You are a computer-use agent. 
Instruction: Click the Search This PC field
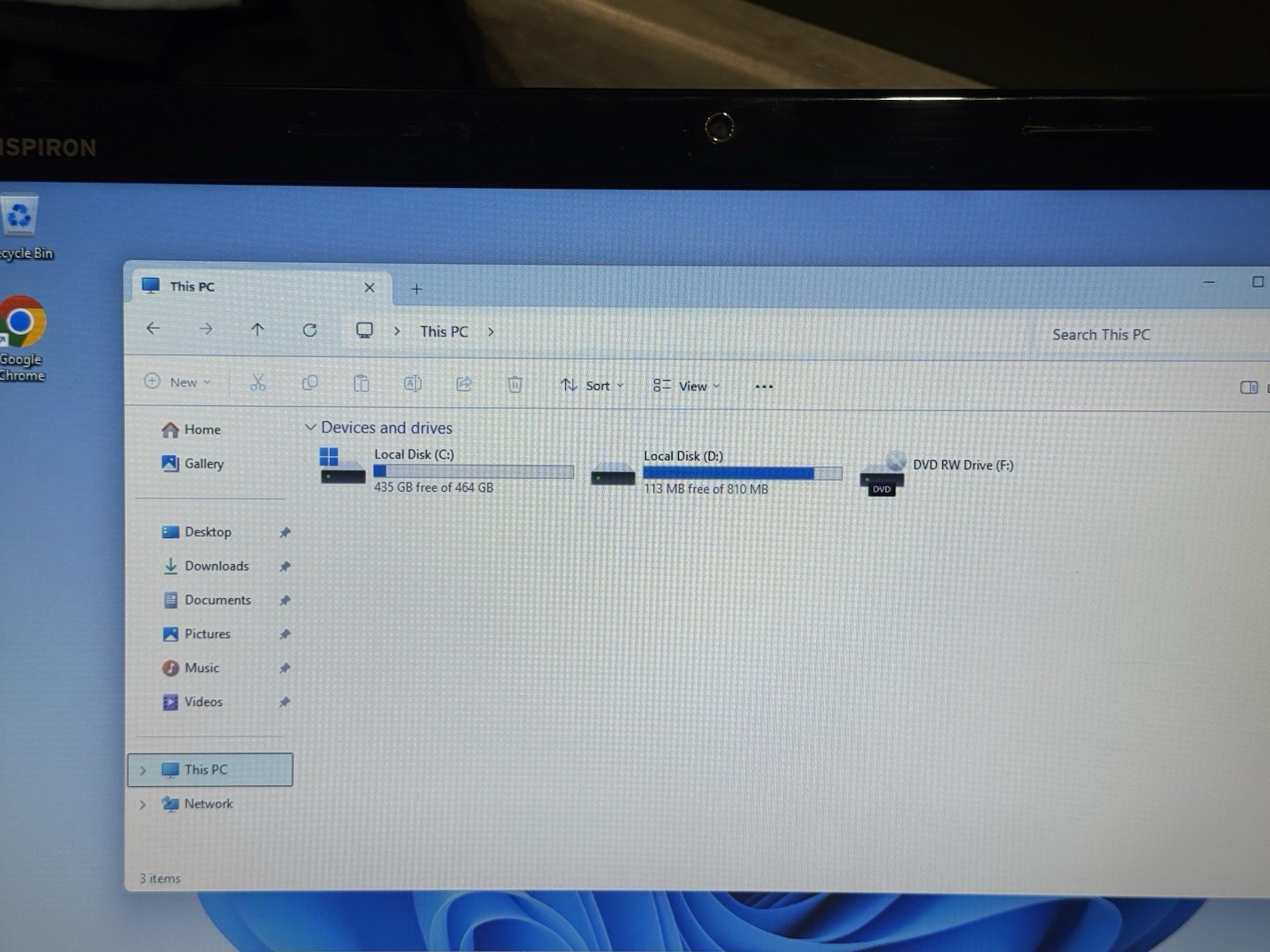[1151, 335]
